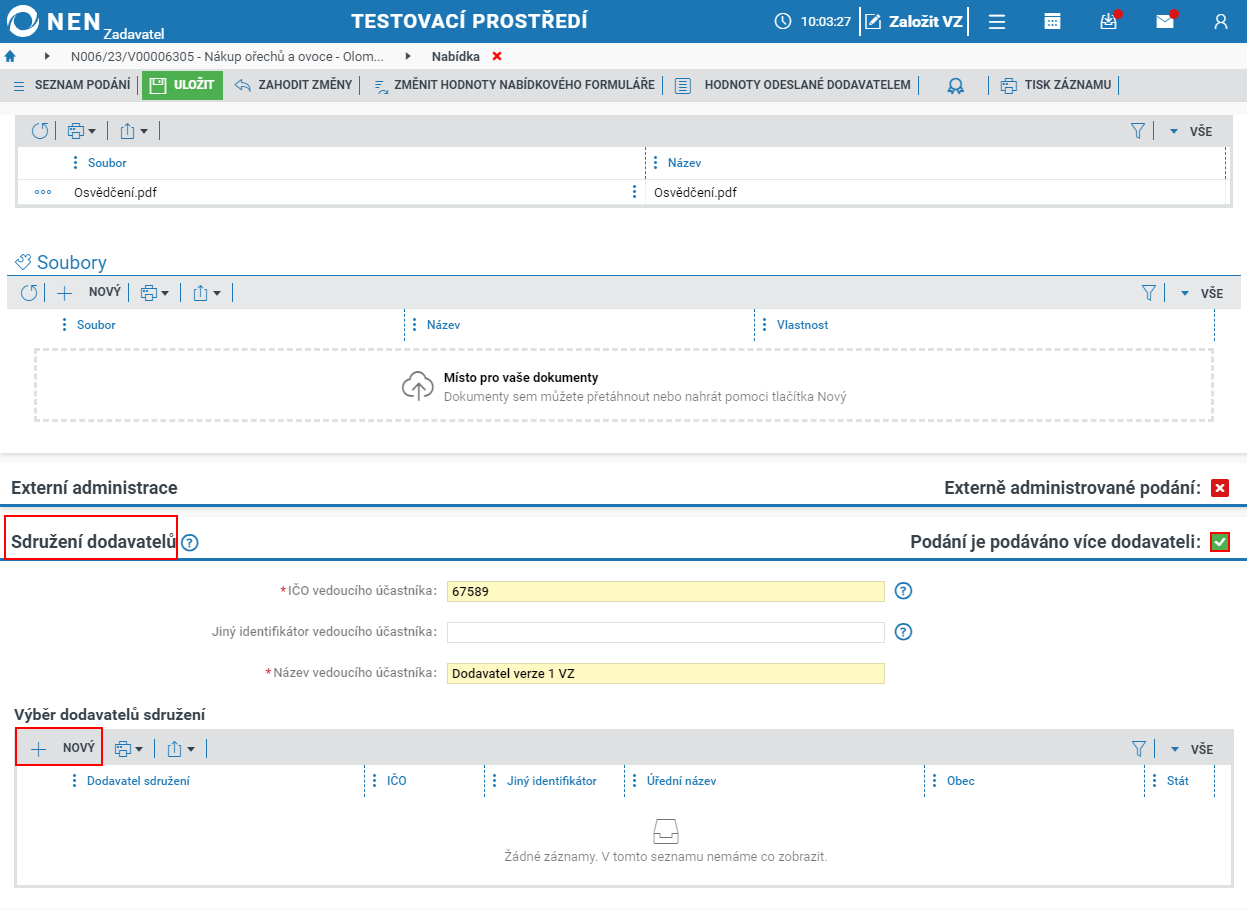
Task: Click the certificate ribbon icon in toolbar
Action: pos(956,86)
